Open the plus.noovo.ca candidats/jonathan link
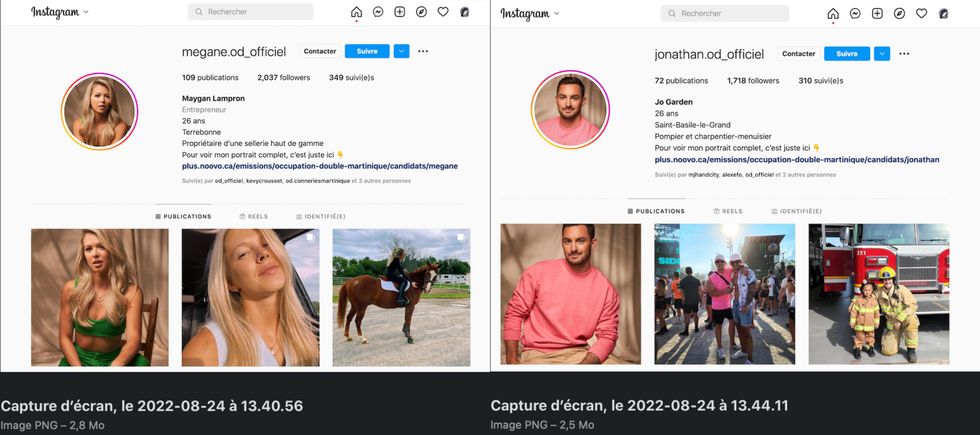This screenshot has width=980, height=435. (796, 159)
